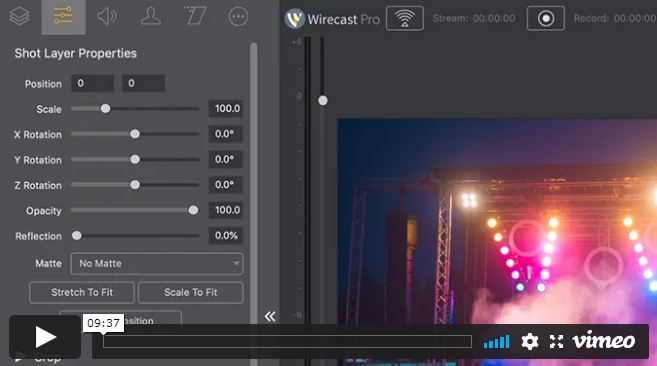
Task: Adjust Vimeo volume bars
Action: click(497, 342)
